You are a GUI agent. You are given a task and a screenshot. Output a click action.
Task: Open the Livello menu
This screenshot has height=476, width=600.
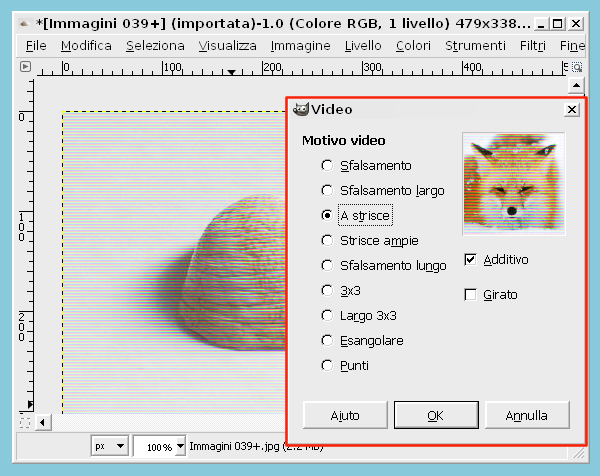pos(362,45)
